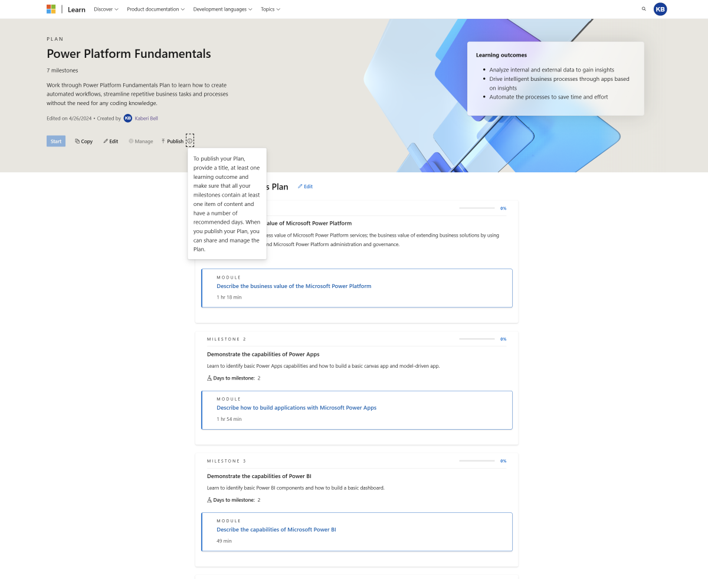Click the publish tooltip text box
Image resolution: width=708 pixels, height=579 pixels.
click(227, 204)
